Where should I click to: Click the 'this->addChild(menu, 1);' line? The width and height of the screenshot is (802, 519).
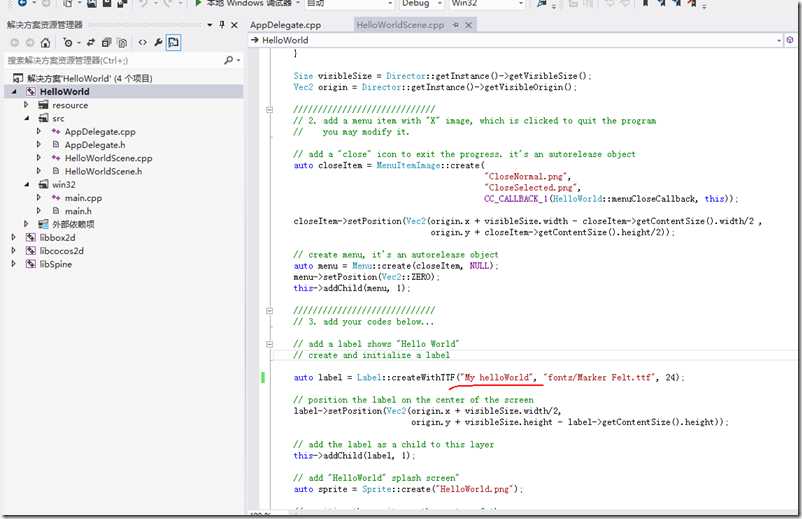(x=352, y=288)
